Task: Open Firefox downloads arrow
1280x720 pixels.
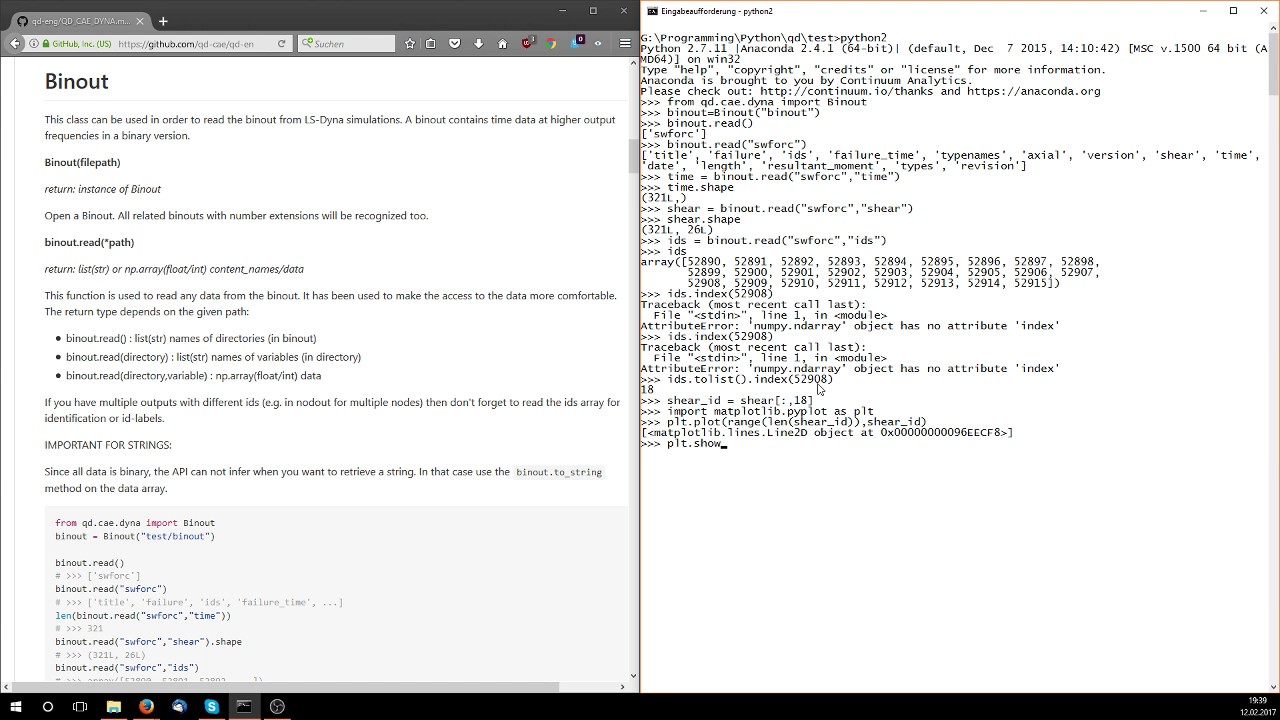Action: 478,44
